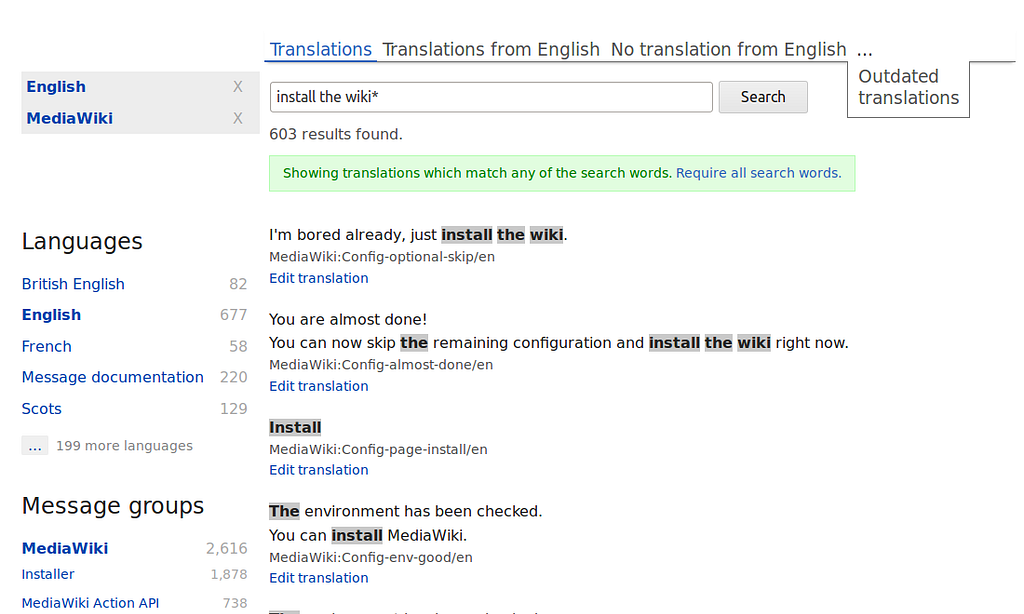Switch to No translation from English tab
This screenshot has width=1024, height=614.
point(728,50)
